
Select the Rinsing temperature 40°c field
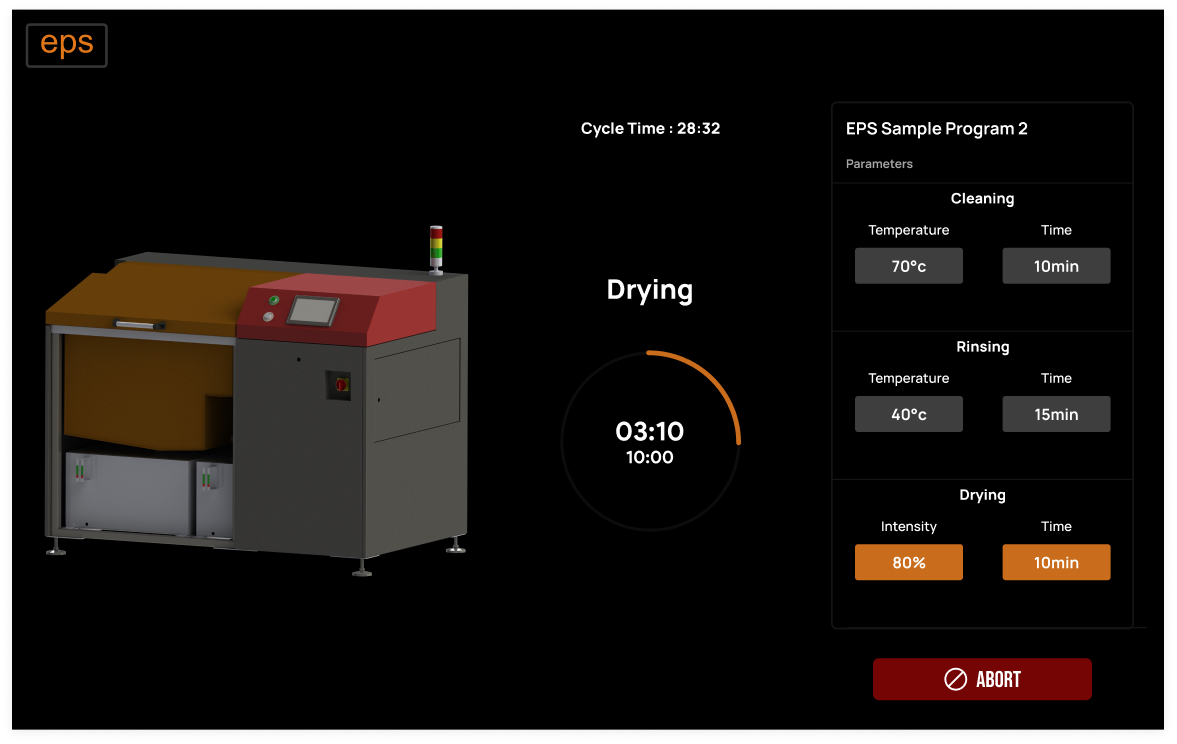(908, 414)
